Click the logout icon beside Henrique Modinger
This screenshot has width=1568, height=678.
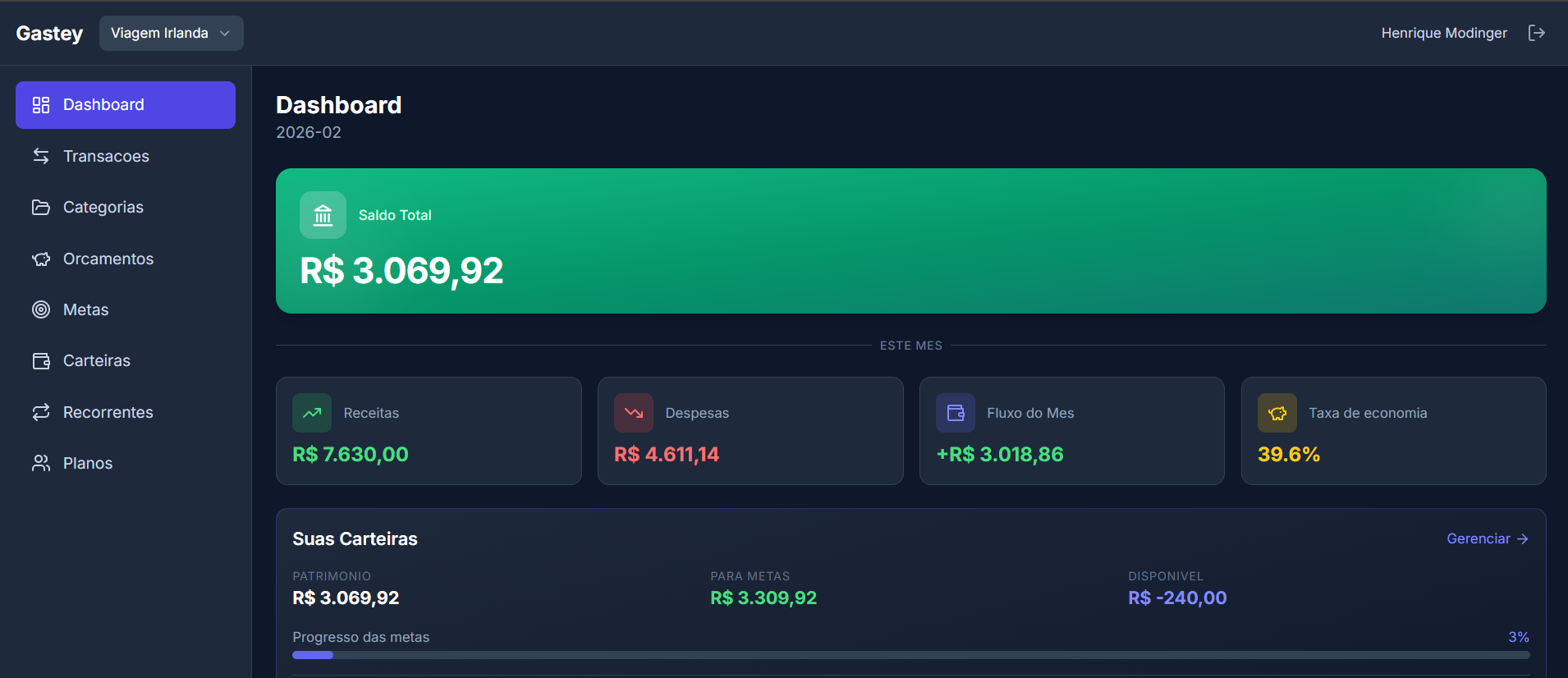coord(1536,33)
